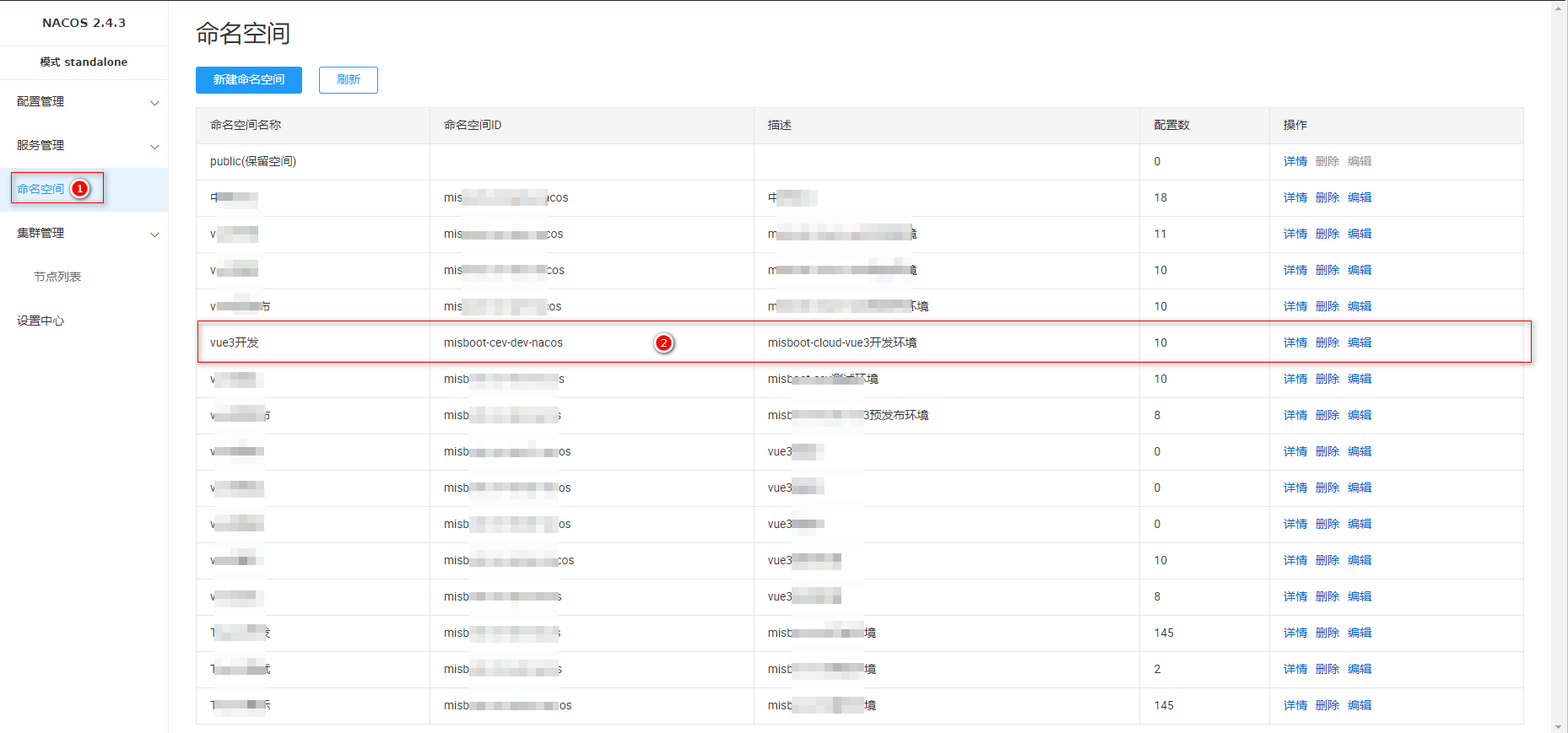Click the vue3开发 namespace name
This screenshot has width=1568, height=733.
coord(235,342)
